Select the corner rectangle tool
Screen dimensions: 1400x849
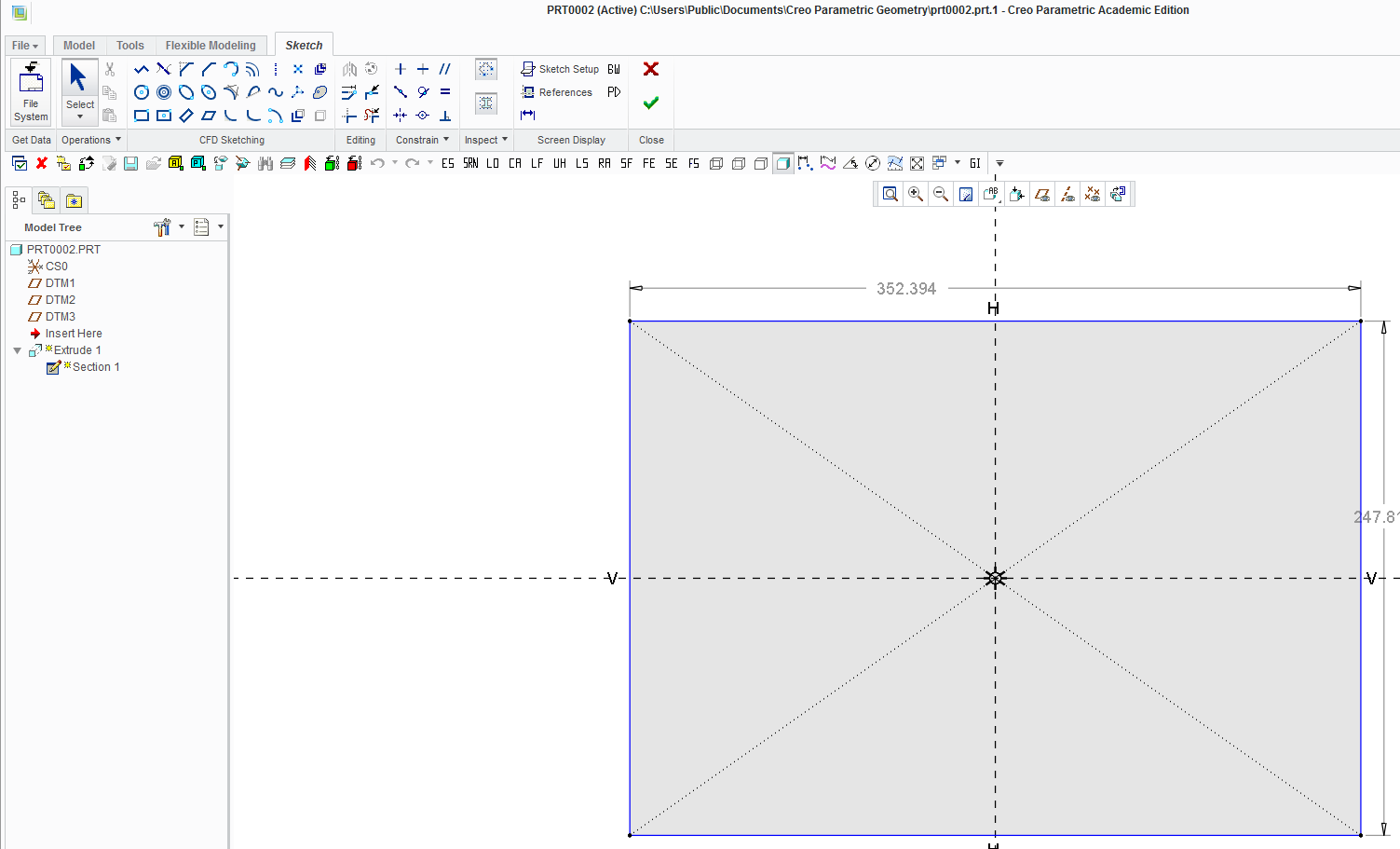142,116
